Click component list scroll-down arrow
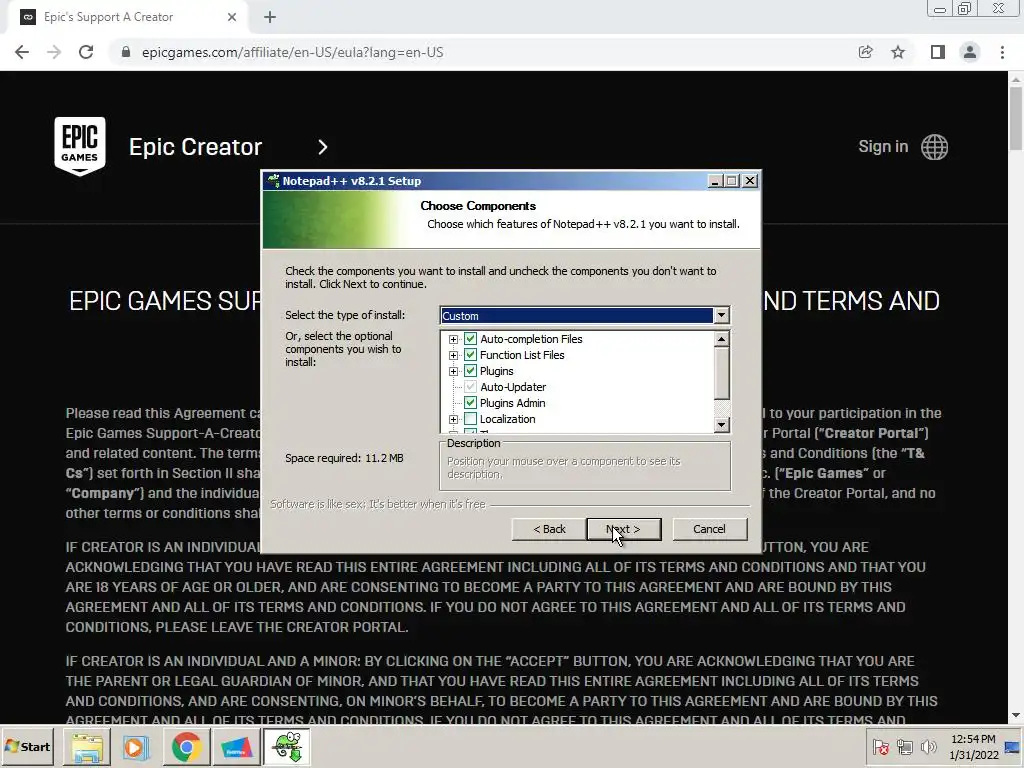 (x=721, y=424)
